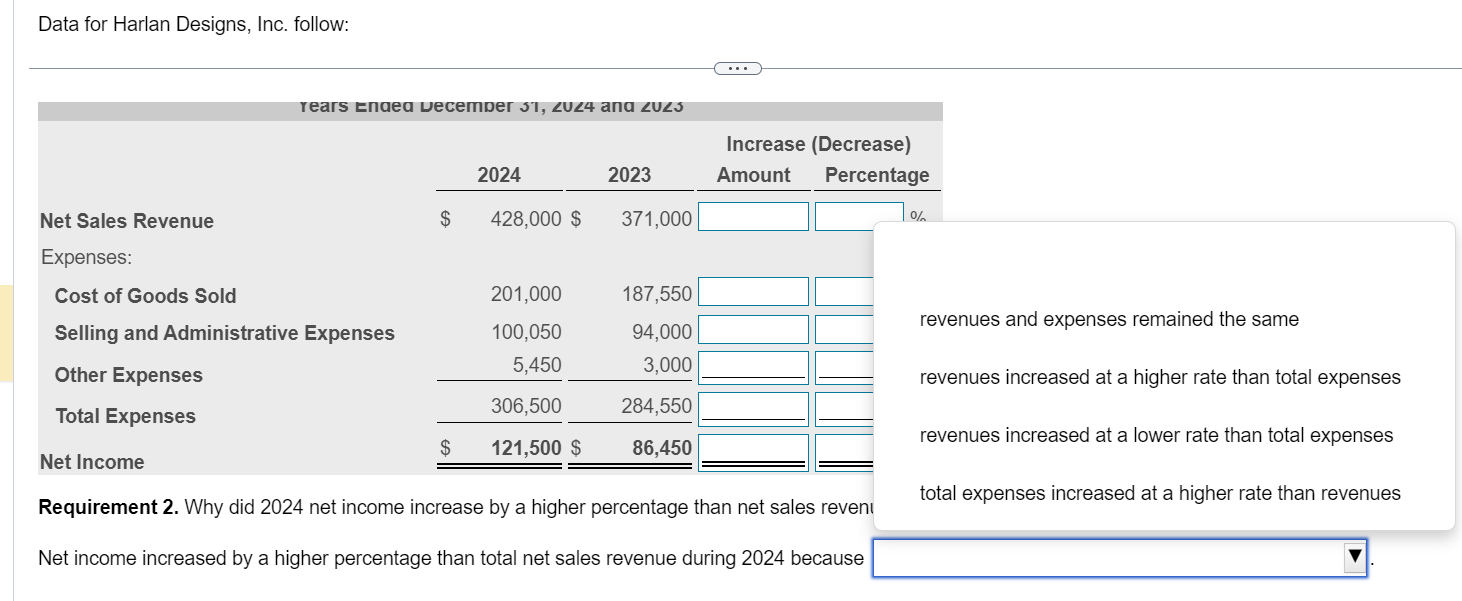Open the answer choices dropdown arrow

tap(1352, 558)
